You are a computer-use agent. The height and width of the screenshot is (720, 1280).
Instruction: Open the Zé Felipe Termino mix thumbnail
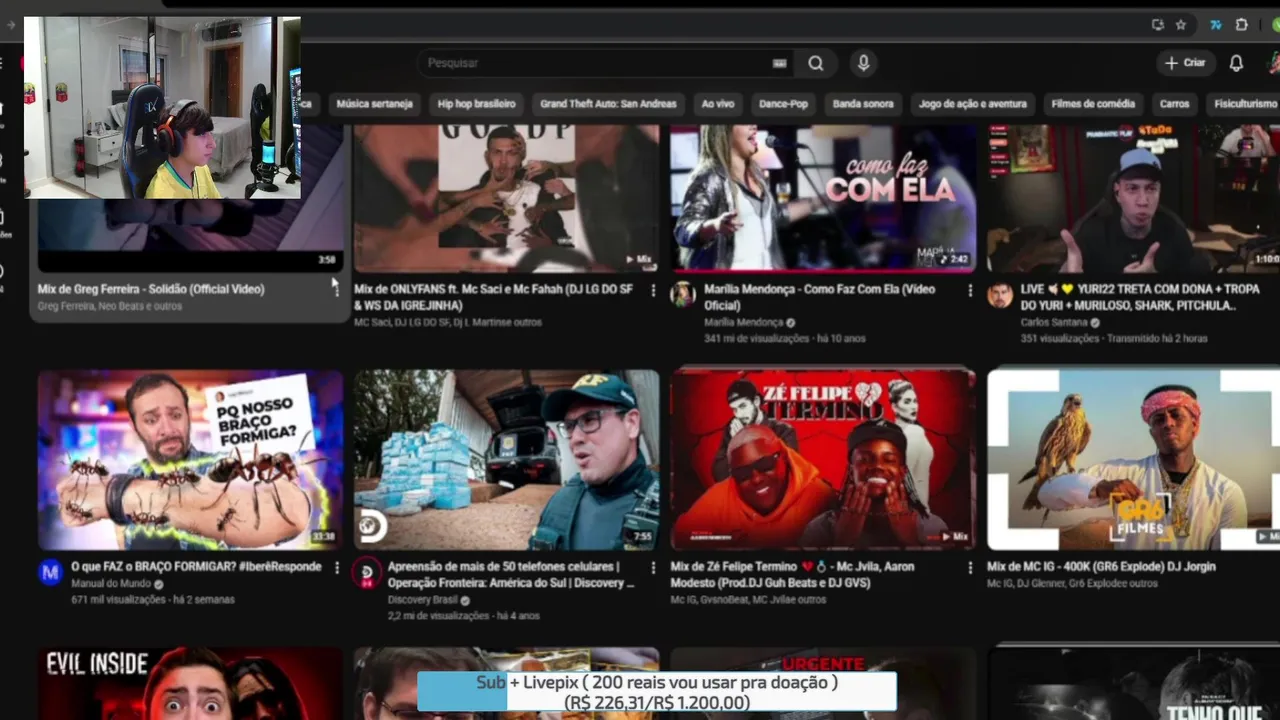pos(823,460)
